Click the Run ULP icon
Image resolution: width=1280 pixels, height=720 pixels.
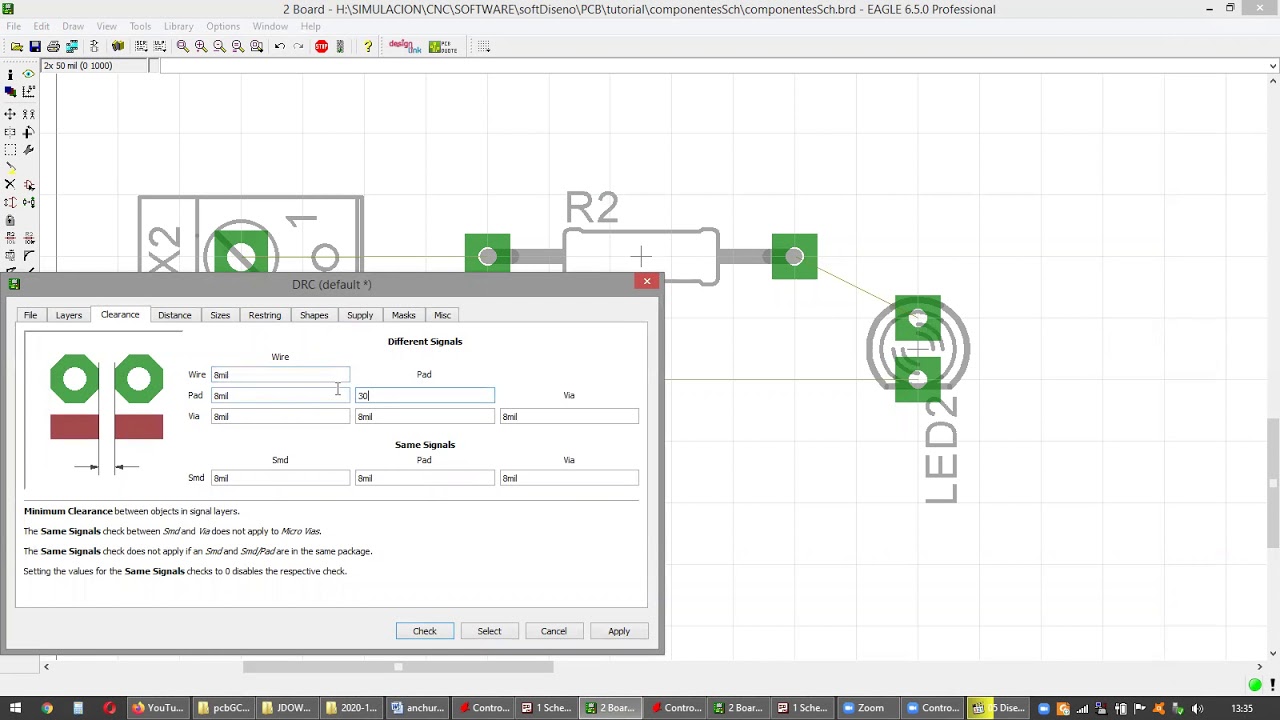pos(160,47)
